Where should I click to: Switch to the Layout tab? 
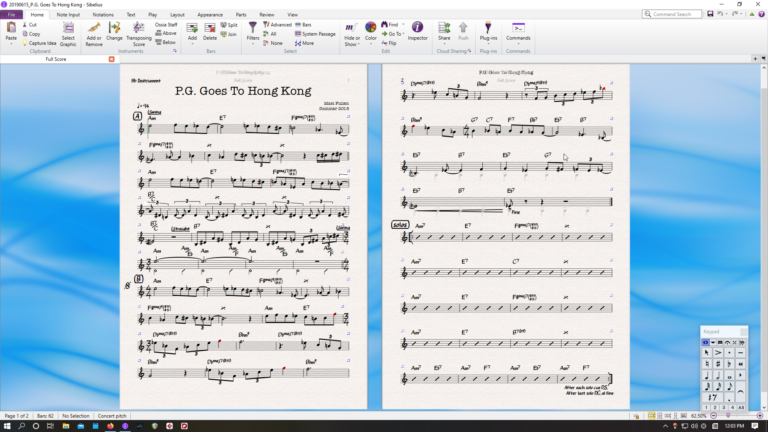[177, 15]
